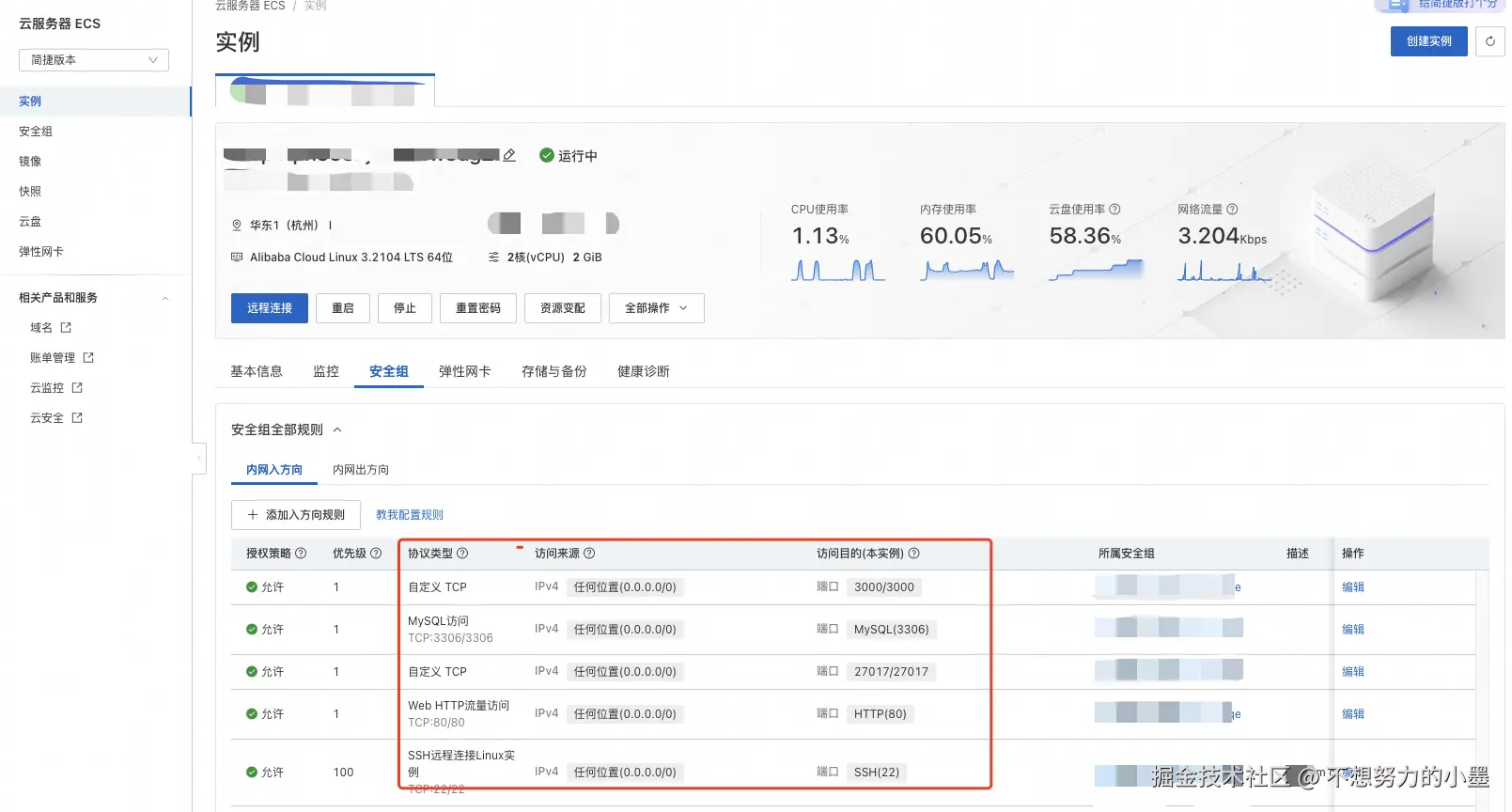Screen dimensions: 1512x812
Task: Click help icon beside 云盘使用率
Action: tap(1115, 210)
